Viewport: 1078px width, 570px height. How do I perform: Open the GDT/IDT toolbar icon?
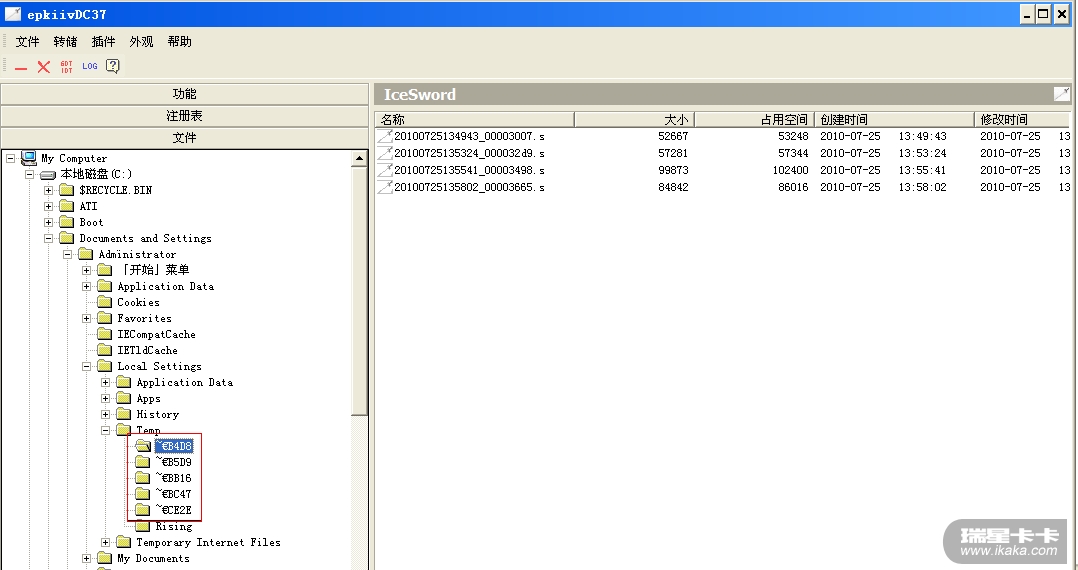point(67,67)
